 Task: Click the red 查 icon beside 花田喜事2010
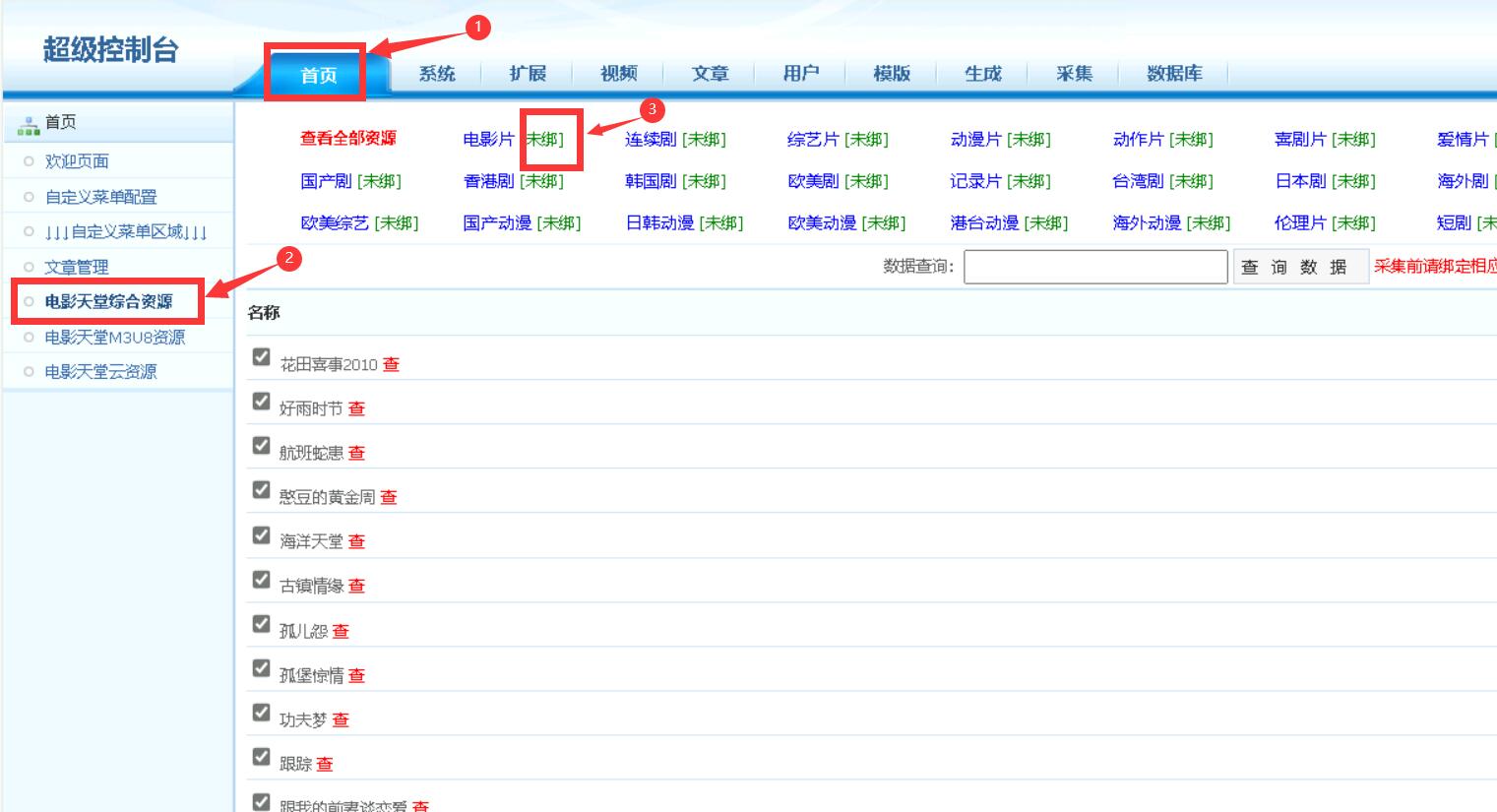391,364
